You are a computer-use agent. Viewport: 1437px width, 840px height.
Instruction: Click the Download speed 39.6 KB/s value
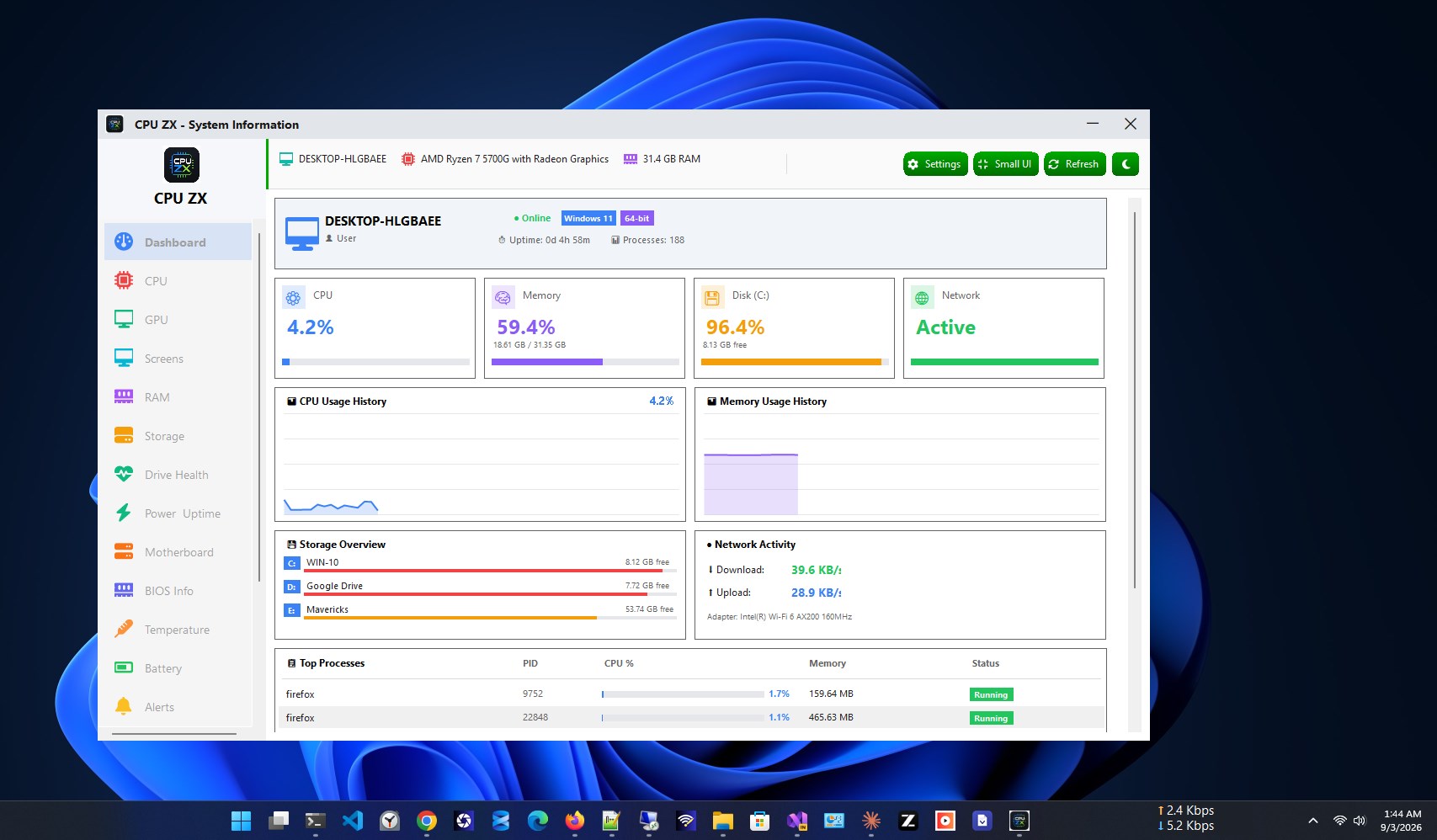(817, 570)
